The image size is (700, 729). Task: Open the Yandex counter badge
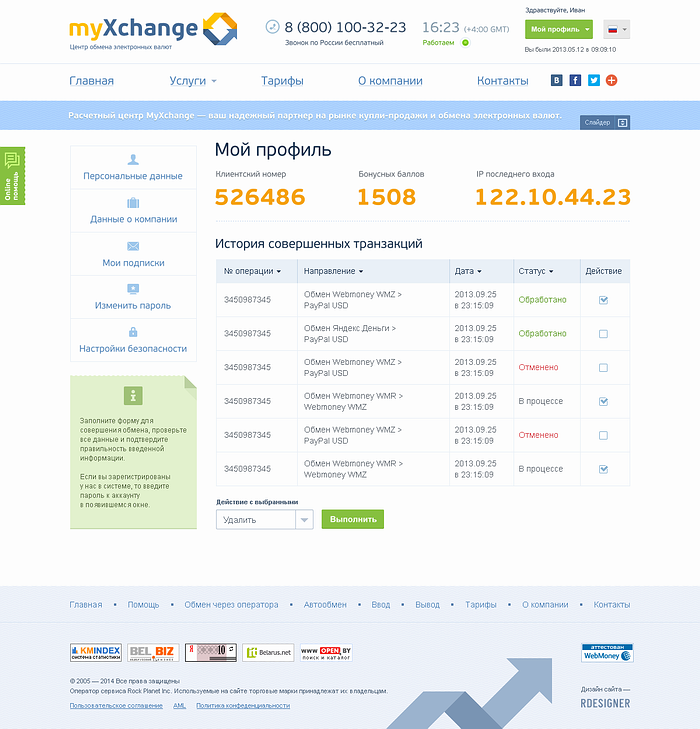point(211,652)
